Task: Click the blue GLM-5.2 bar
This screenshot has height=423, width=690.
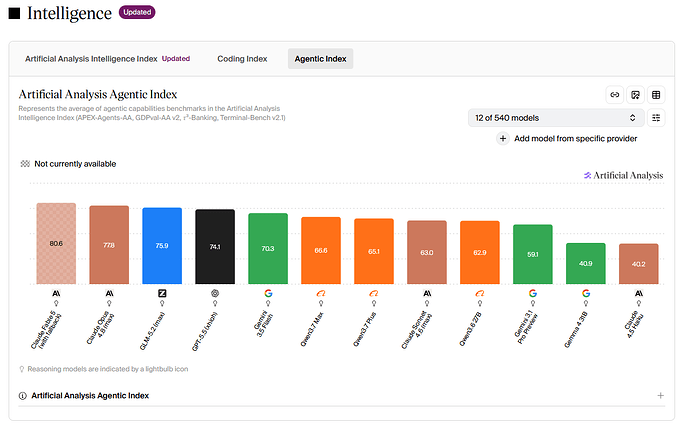Action: [162, 246]
